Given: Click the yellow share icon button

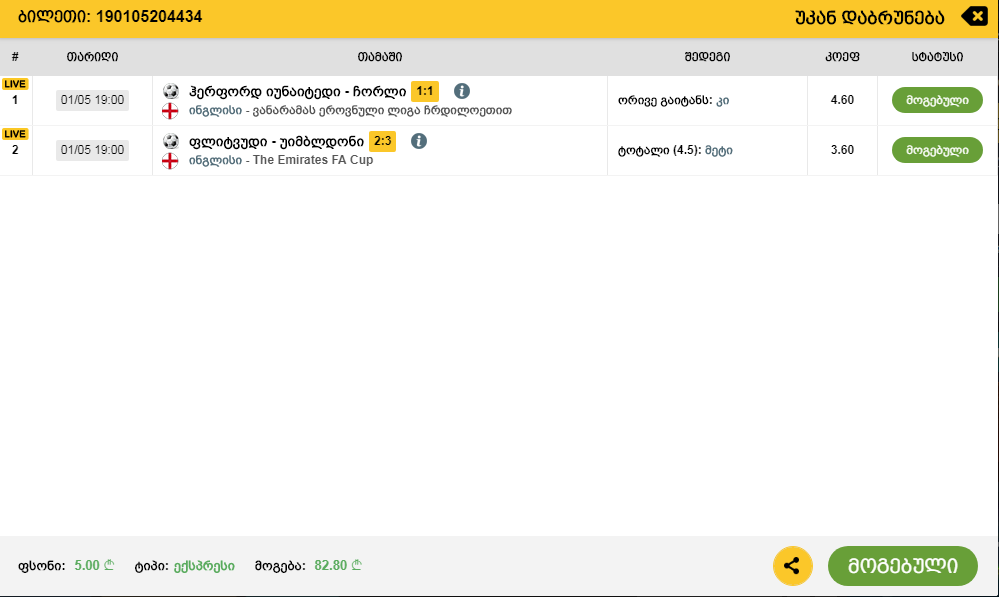Looking at the screenshot, I should (x=793, y=566).
